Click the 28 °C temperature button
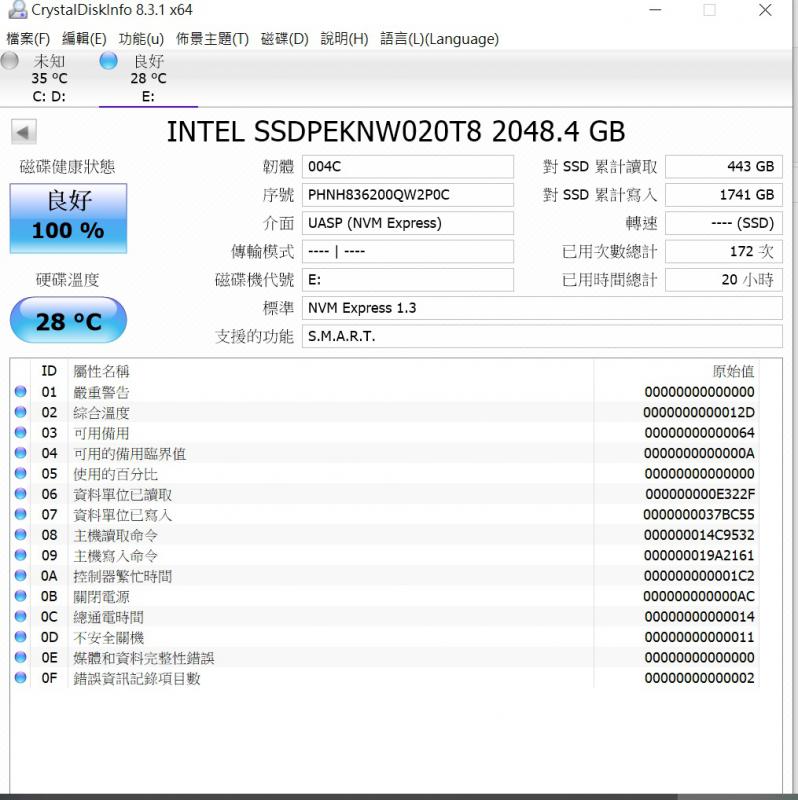This screenshot has height=800, width=798. click(x=68, y=320)
